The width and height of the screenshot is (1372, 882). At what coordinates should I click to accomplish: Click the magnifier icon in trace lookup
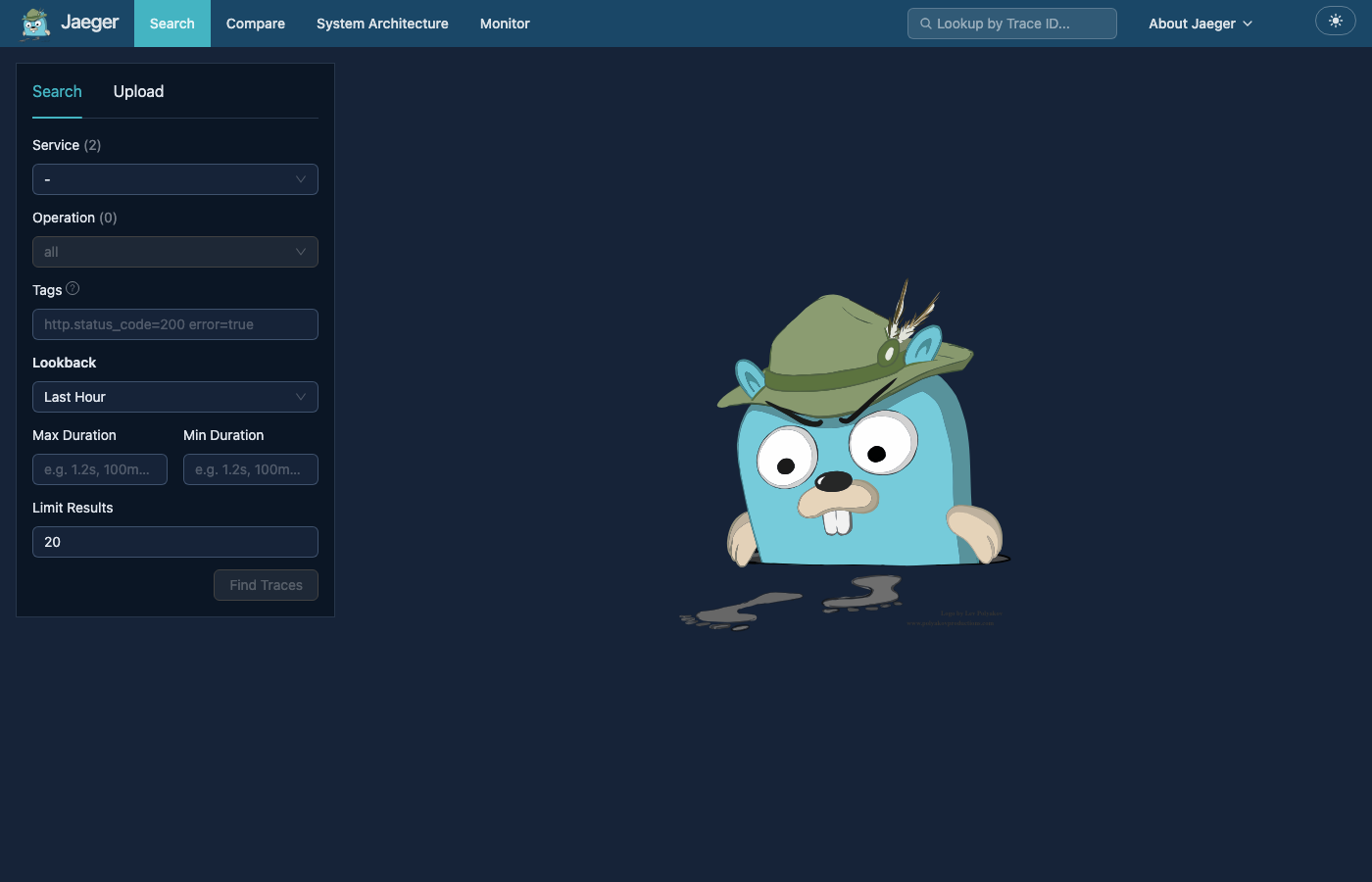pos(925,24)
